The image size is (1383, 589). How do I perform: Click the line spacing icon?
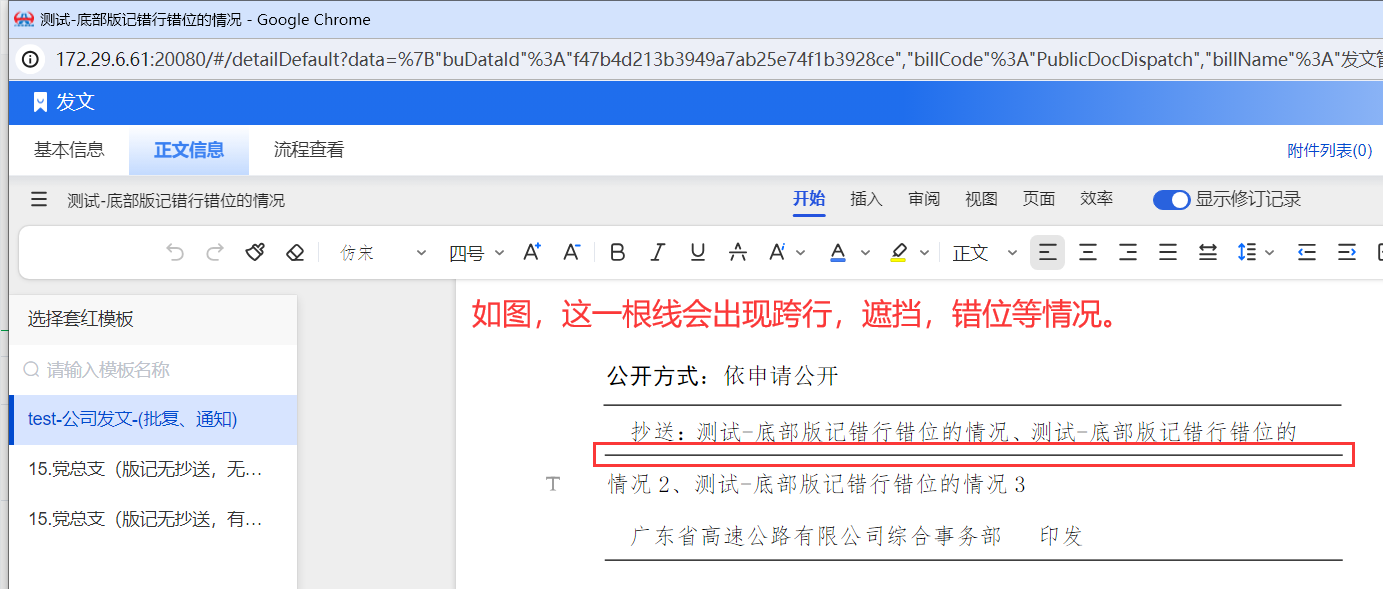point(1246,253)
